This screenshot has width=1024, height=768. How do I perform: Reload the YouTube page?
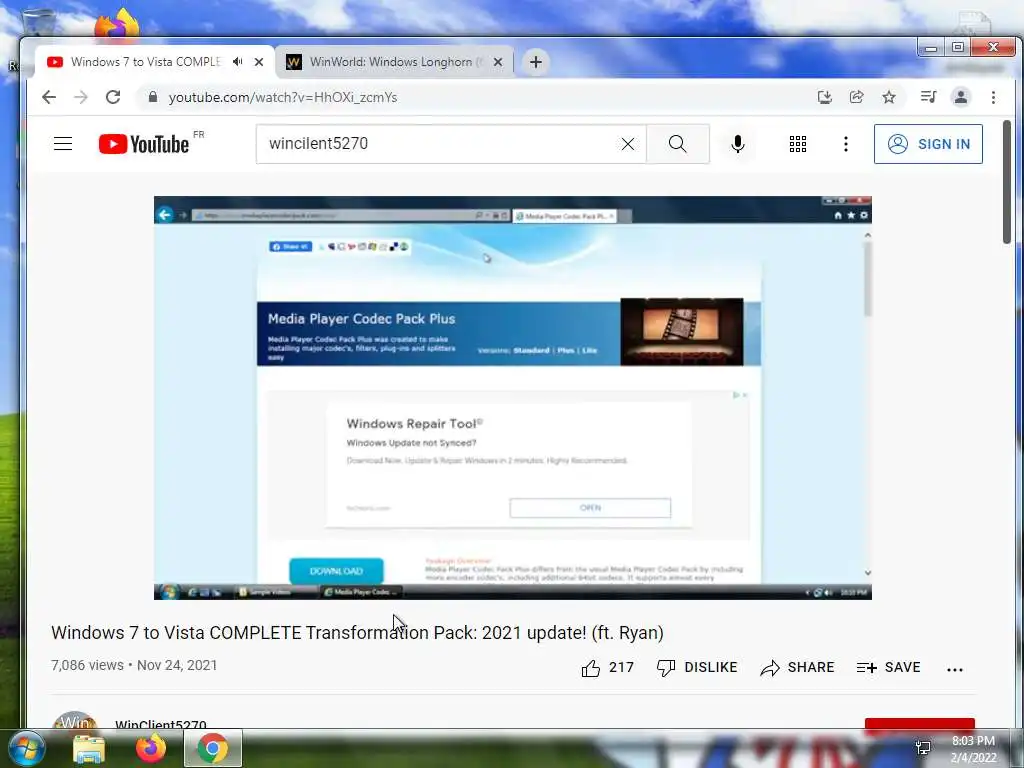113,97
